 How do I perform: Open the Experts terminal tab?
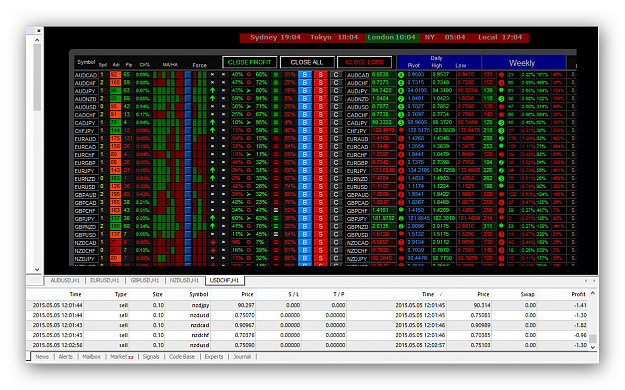pos(214,357)
